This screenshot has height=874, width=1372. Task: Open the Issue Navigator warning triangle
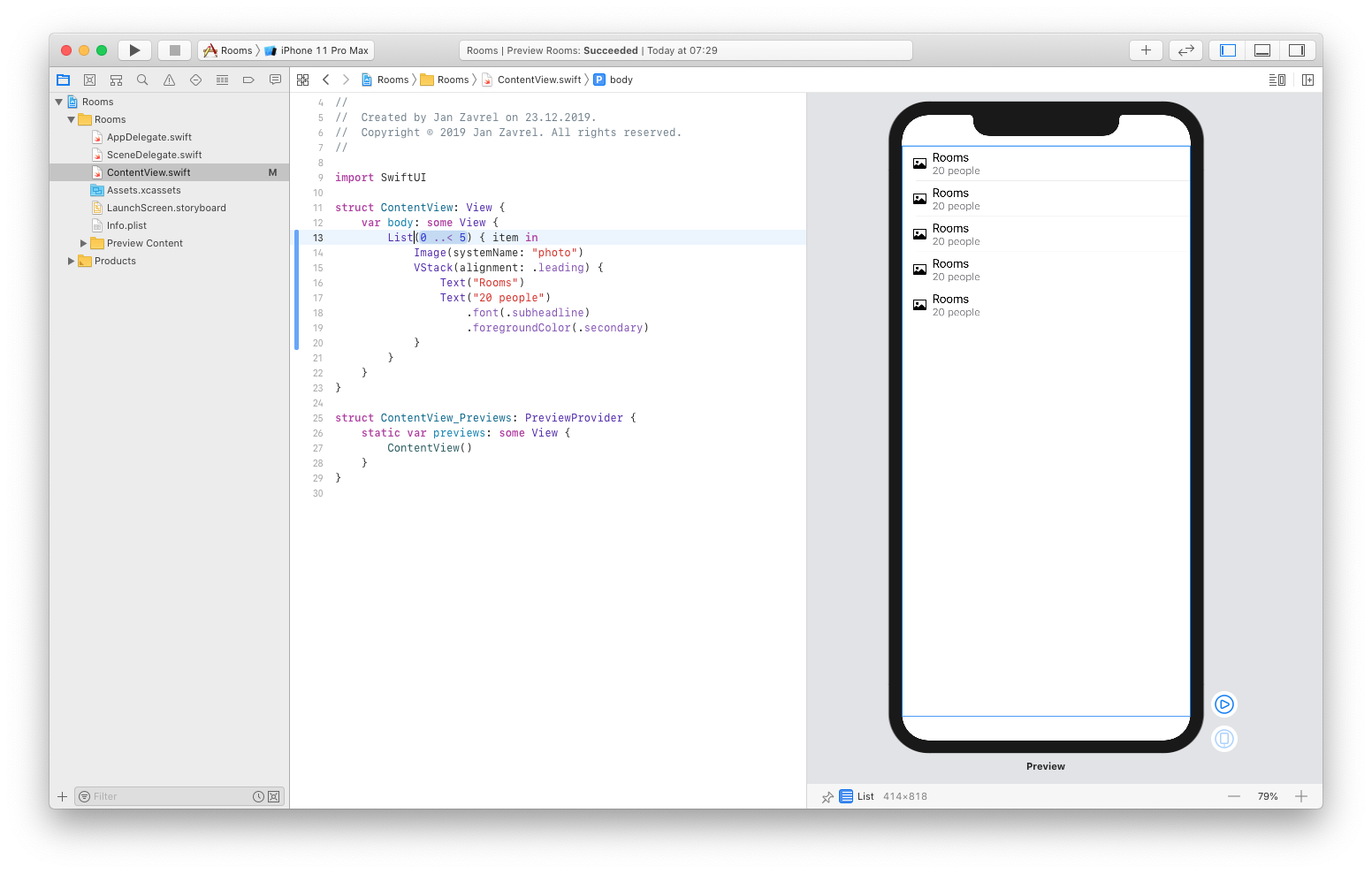[x=169, y=80]
